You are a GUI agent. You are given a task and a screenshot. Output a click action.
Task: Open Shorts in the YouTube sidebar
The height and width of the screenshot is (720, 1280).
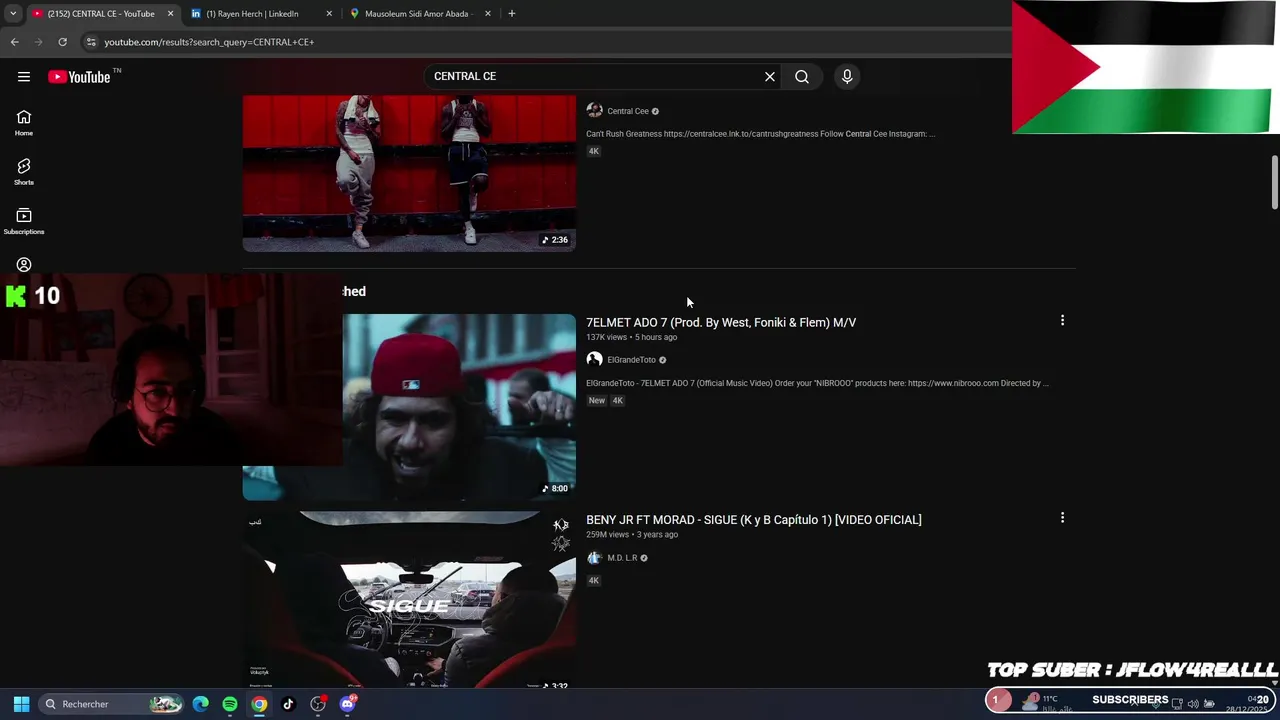coord(24,172)
